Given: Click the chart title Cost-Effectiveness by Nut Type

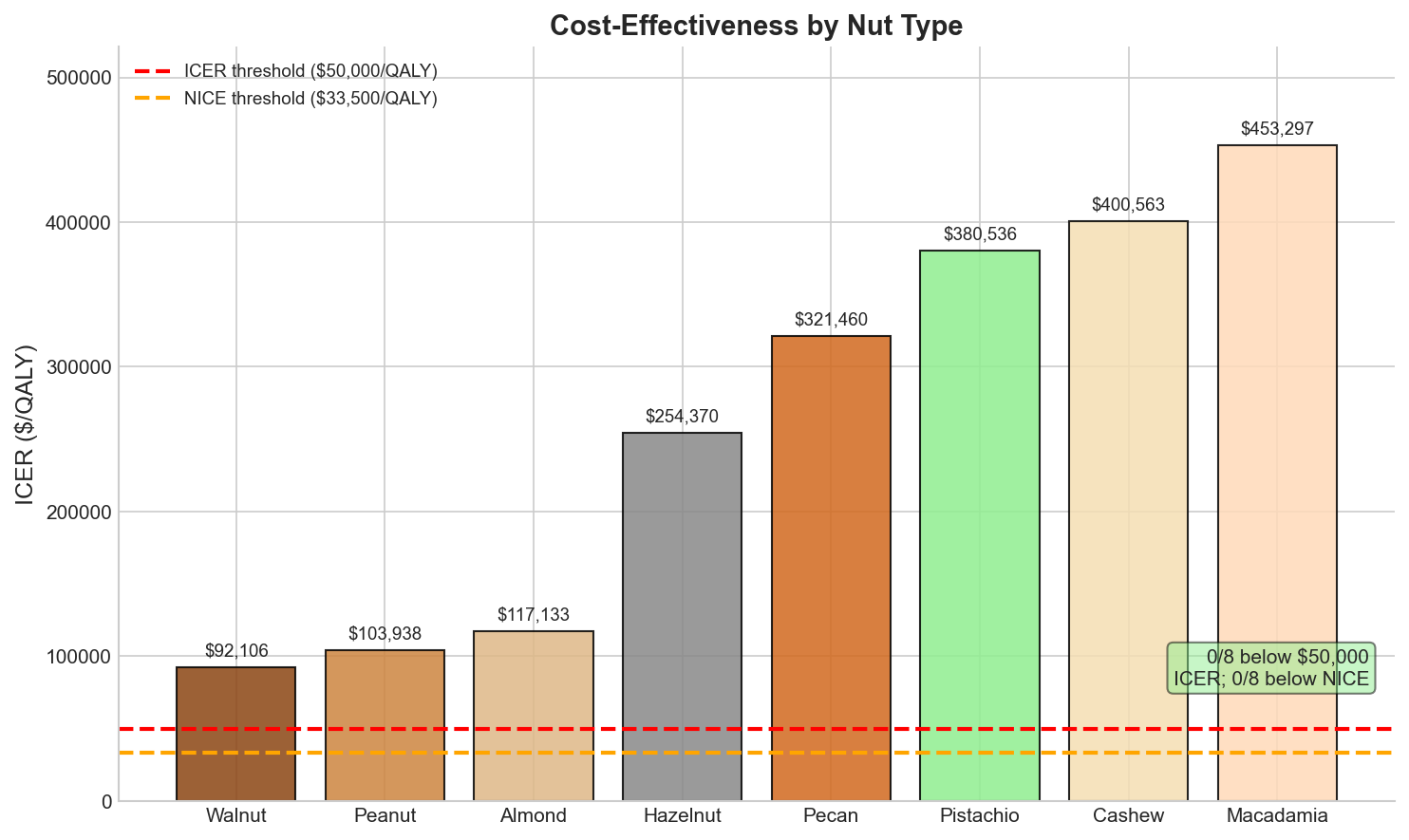Looking at the screenshot, I should [756, 26].
